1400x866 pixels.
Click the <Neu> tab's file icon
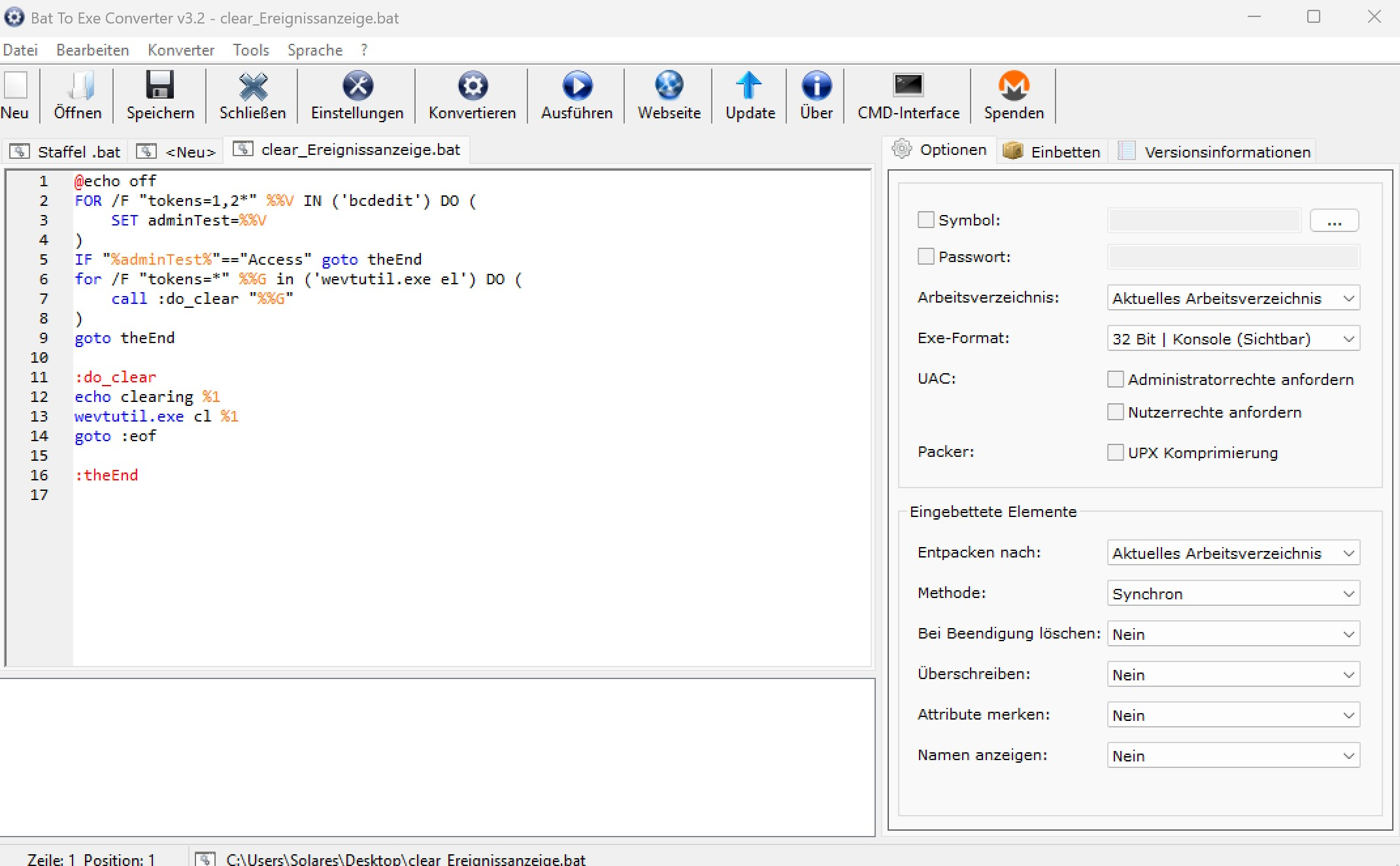(x=146, y=152)
